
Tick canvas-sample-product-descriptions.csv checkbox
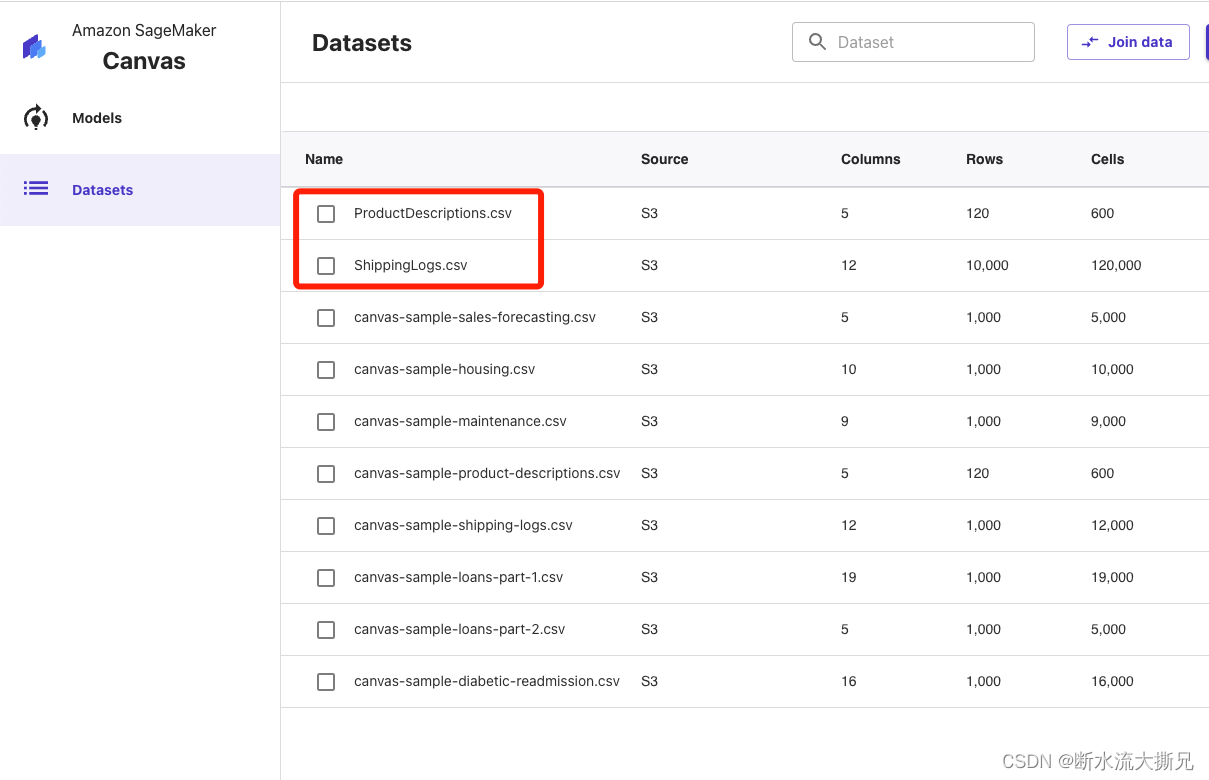[x=326, y=474]
